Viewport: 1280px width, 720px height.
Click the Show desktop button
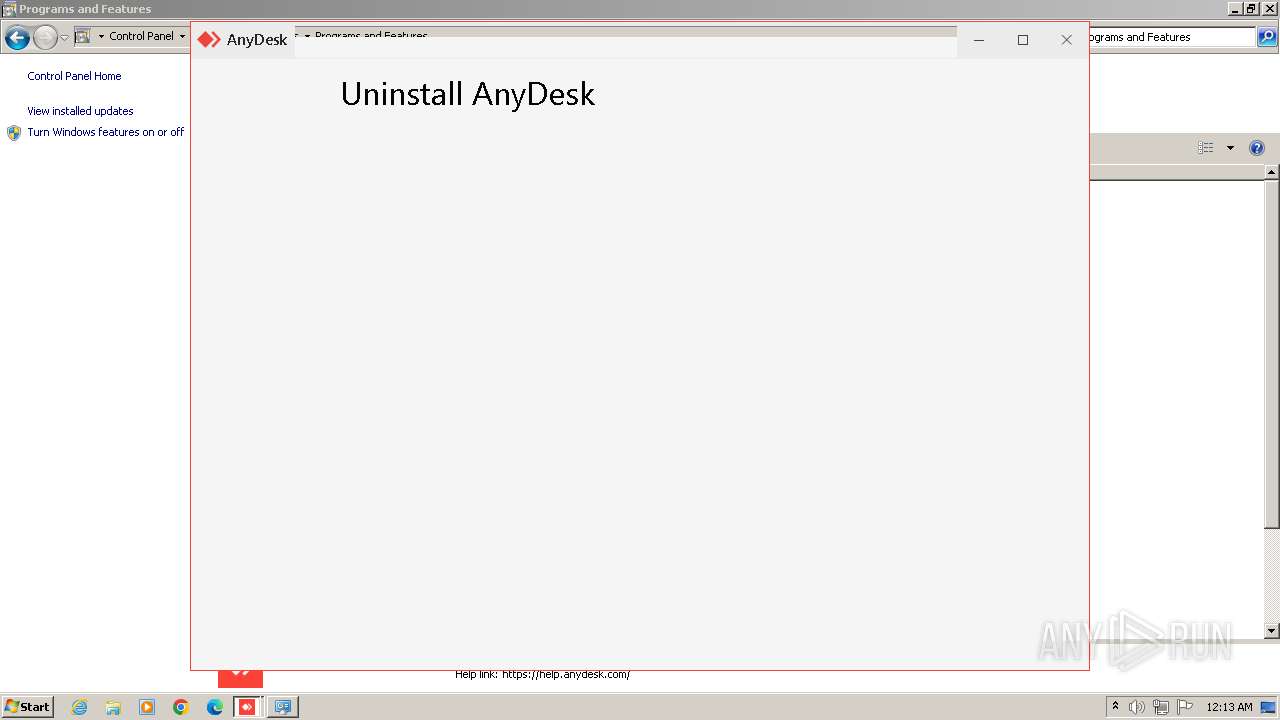[1268, 707]
